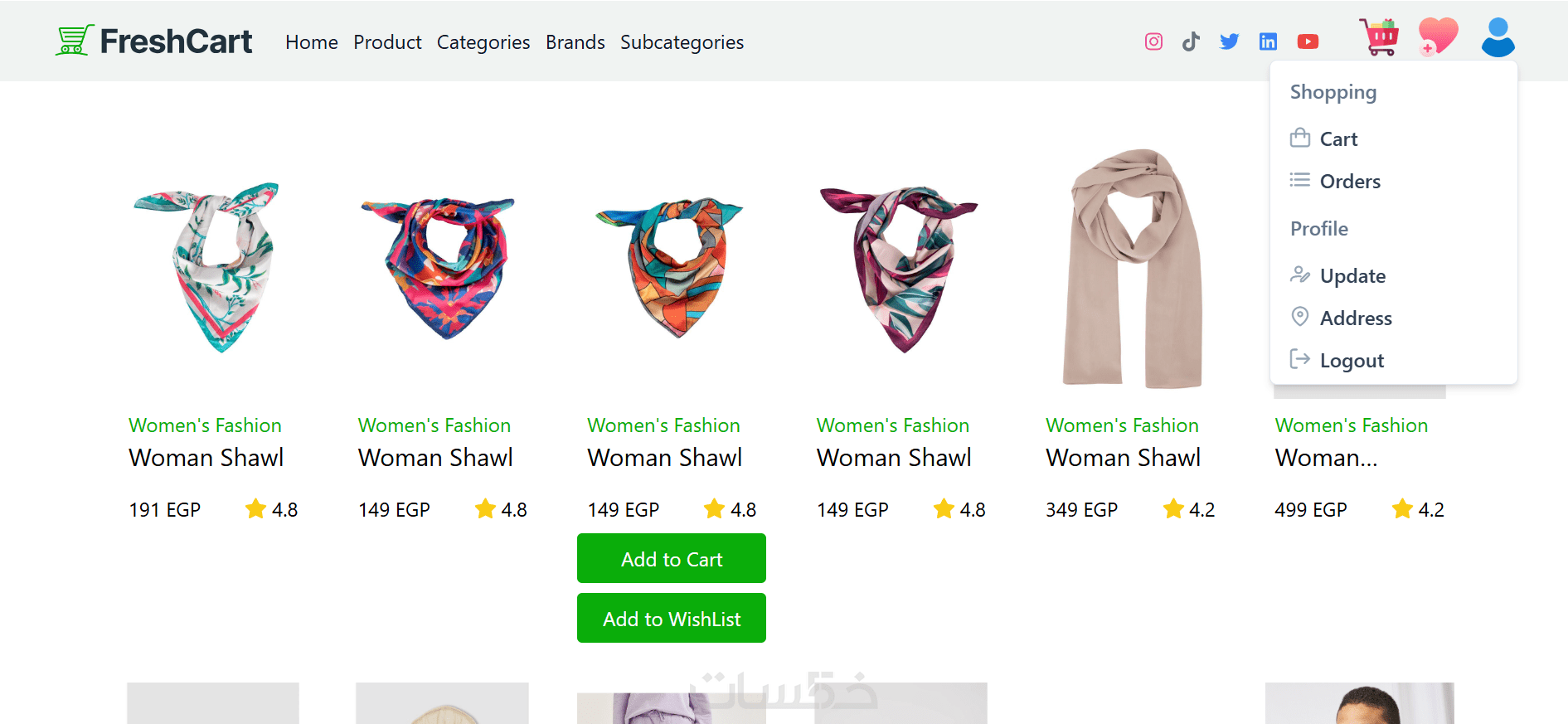This screenshot has height=724, width=1568.
Task: Open the YouTube icon link
Action: pyautogui.click(x=1308, y=41)
